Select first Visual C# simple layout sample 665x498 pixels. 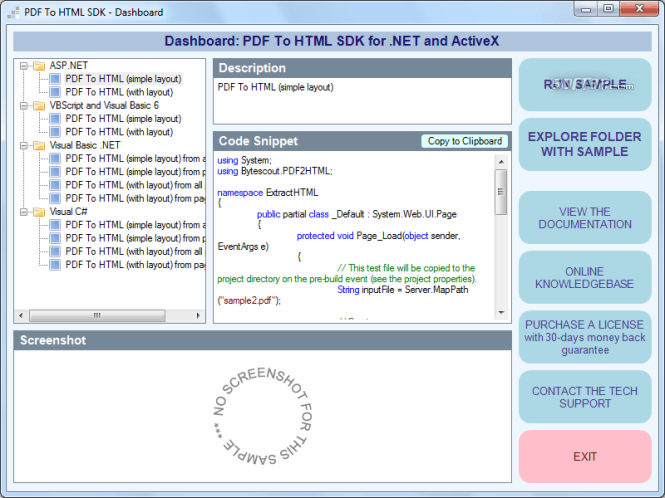pos(135,225)
